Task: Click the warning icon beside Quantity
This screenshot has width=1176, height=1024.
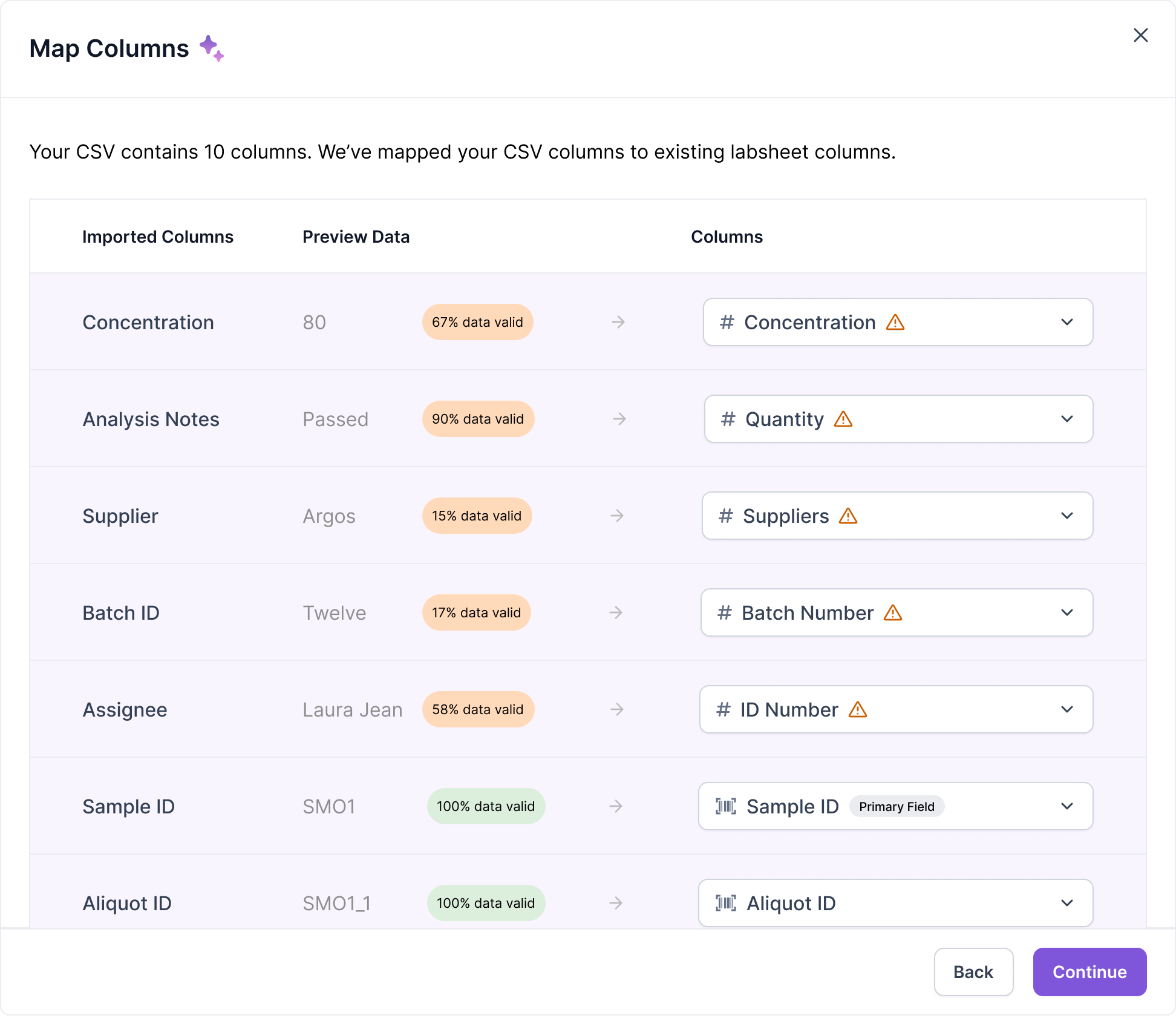Action: pyautogui.click(x=843, y=419)
